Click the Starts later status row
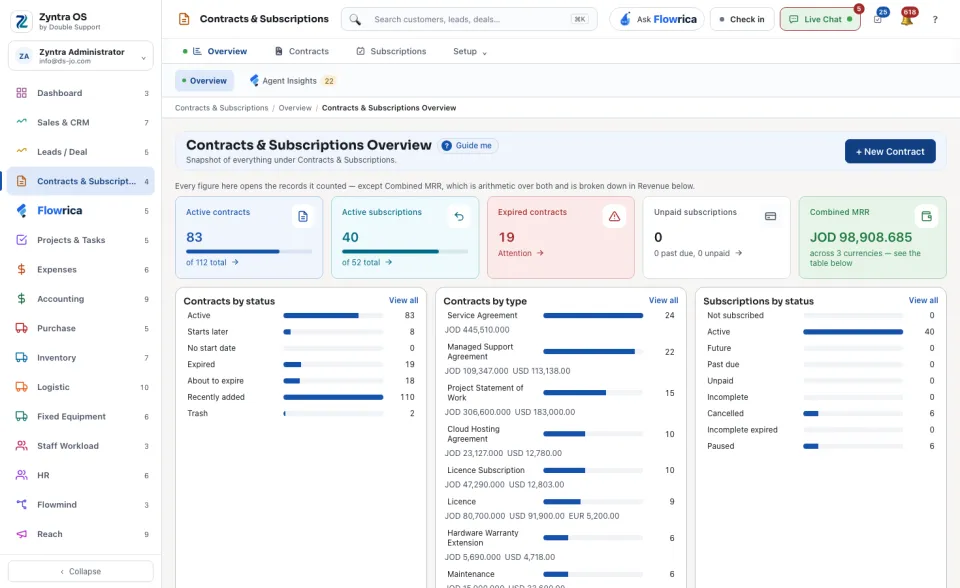The height and width of the screenshot is (588, 960). pyautogui.click(x=301, y=331)
